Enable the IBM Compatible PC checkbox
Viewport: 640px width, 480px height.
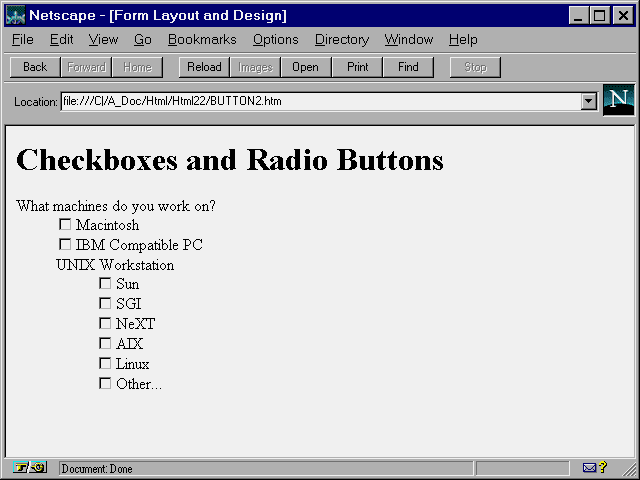[65, 244]
